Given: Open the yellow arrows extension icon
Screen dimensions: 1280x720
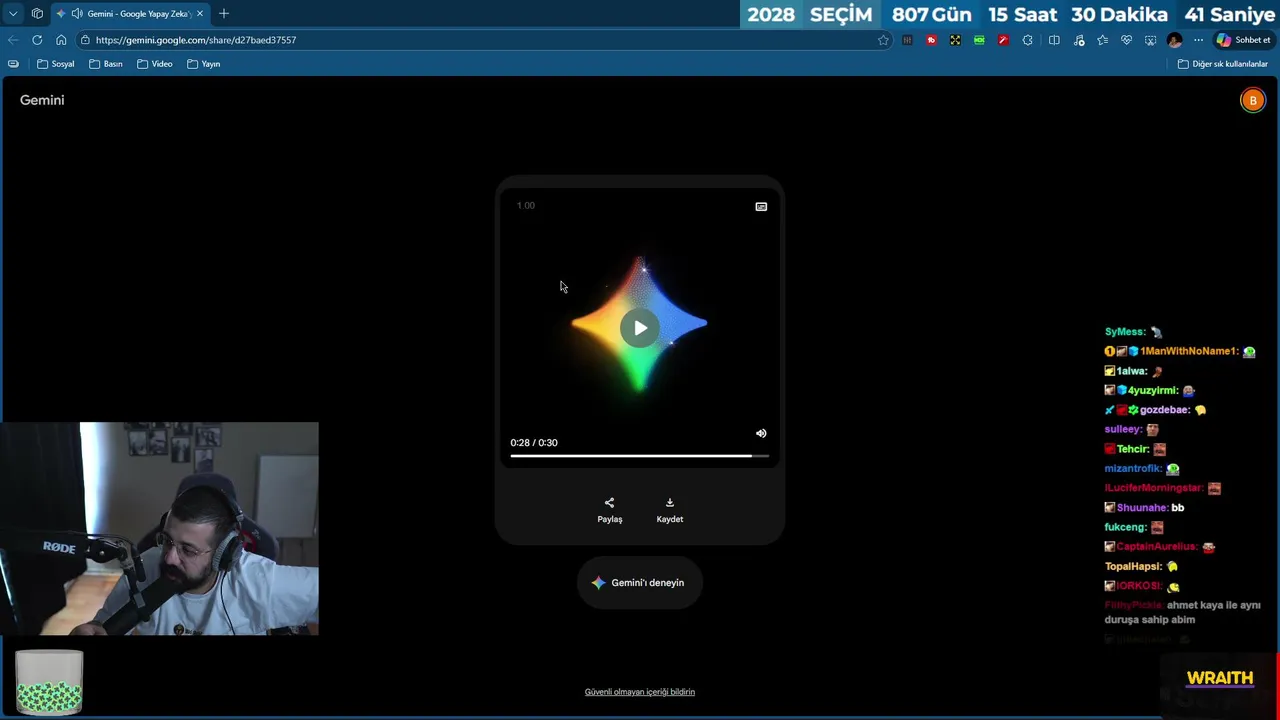Looking at the screenshot, I should click(x=955, y=40).
